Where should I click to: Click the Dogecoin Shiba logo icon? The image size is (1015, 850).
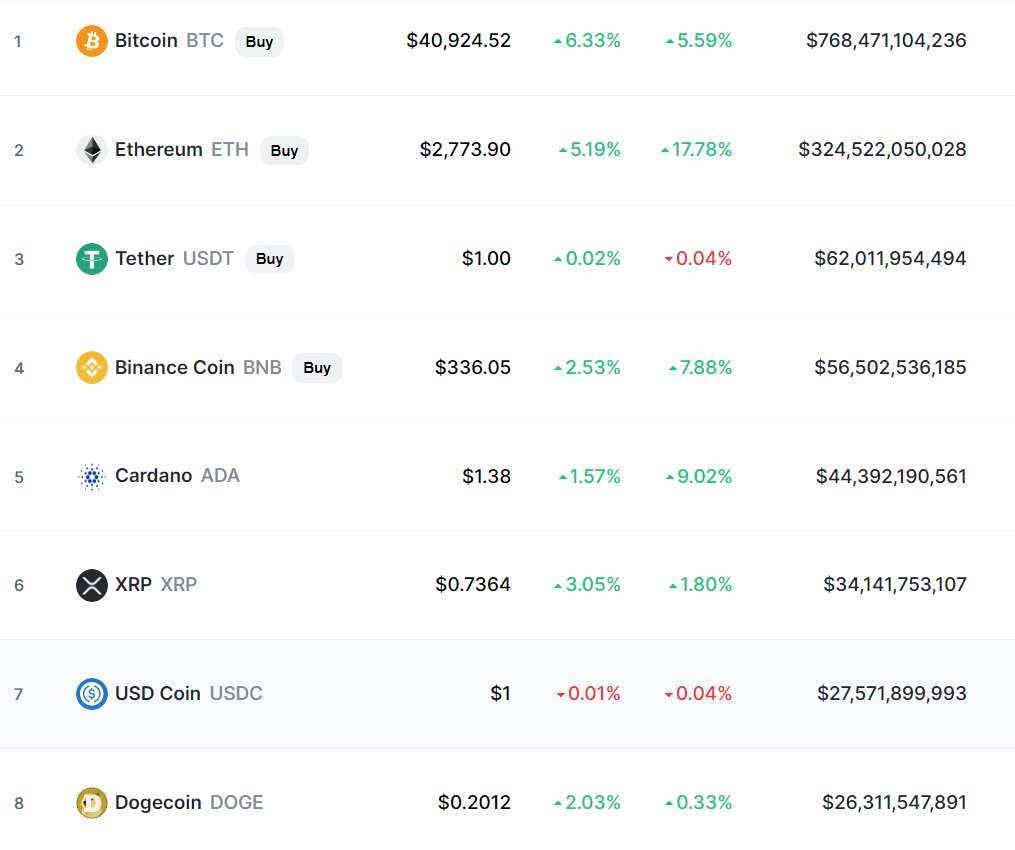click(x=92, y=803)
